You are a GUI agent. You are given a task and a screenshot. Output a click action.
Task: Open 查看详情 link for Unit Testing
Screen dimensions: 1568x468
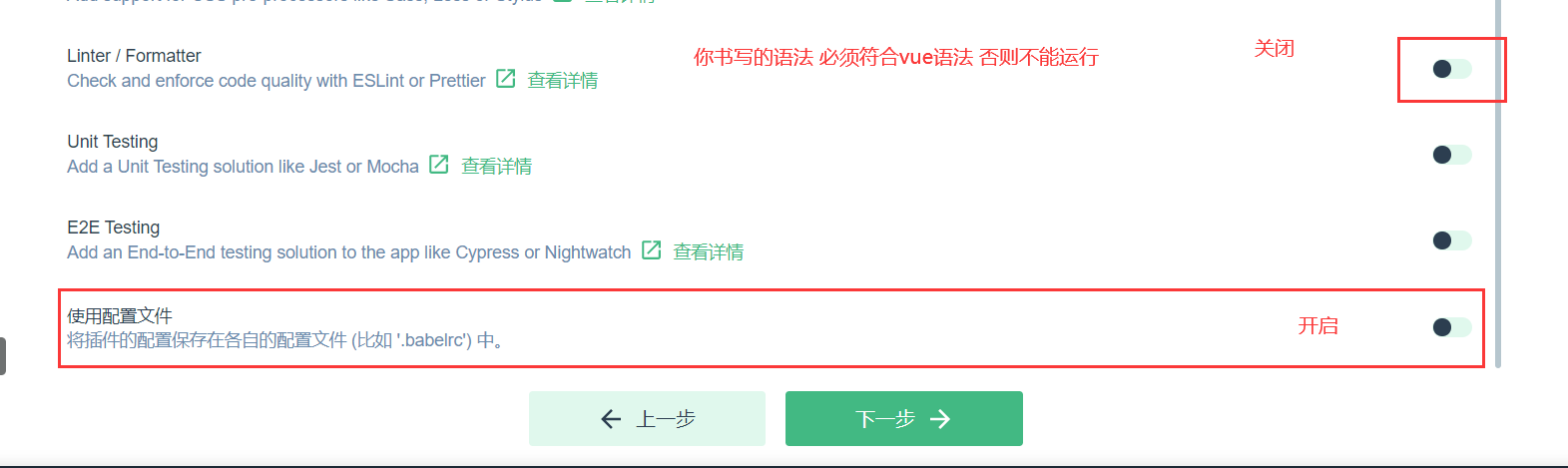[x=497, y=167]
